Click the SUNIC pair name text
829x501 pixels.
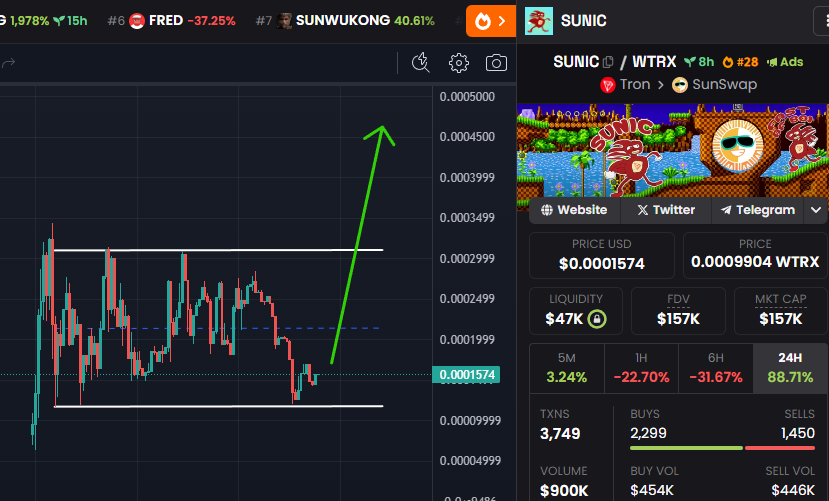point(576,62)
